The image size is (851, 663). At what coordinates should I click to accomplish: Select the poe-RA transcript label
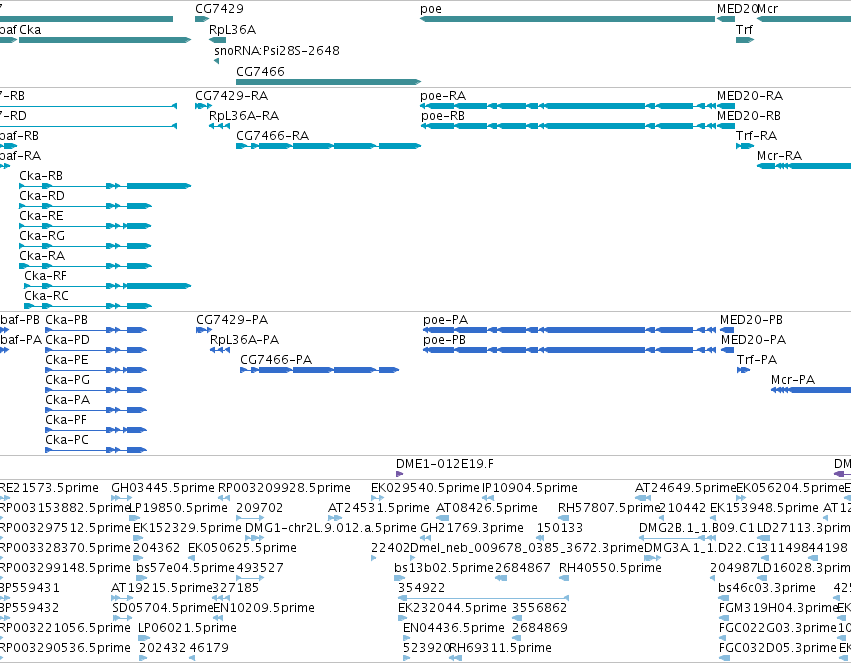coord(443,96)
